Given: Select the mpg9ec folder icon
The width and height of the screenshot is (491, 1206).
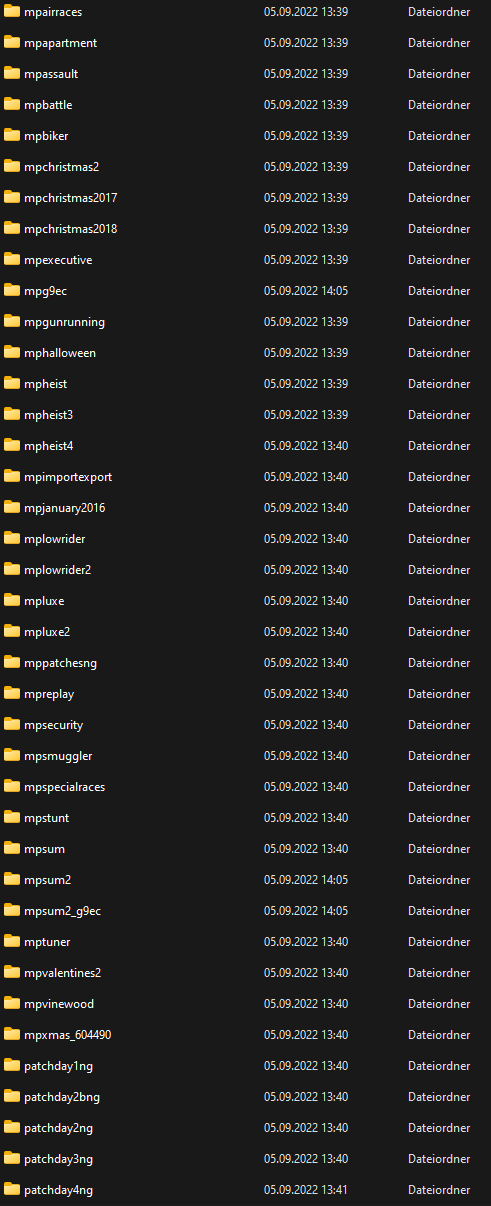Looking at the screenshot, I should pyautogui.click(x=12, y=291).
